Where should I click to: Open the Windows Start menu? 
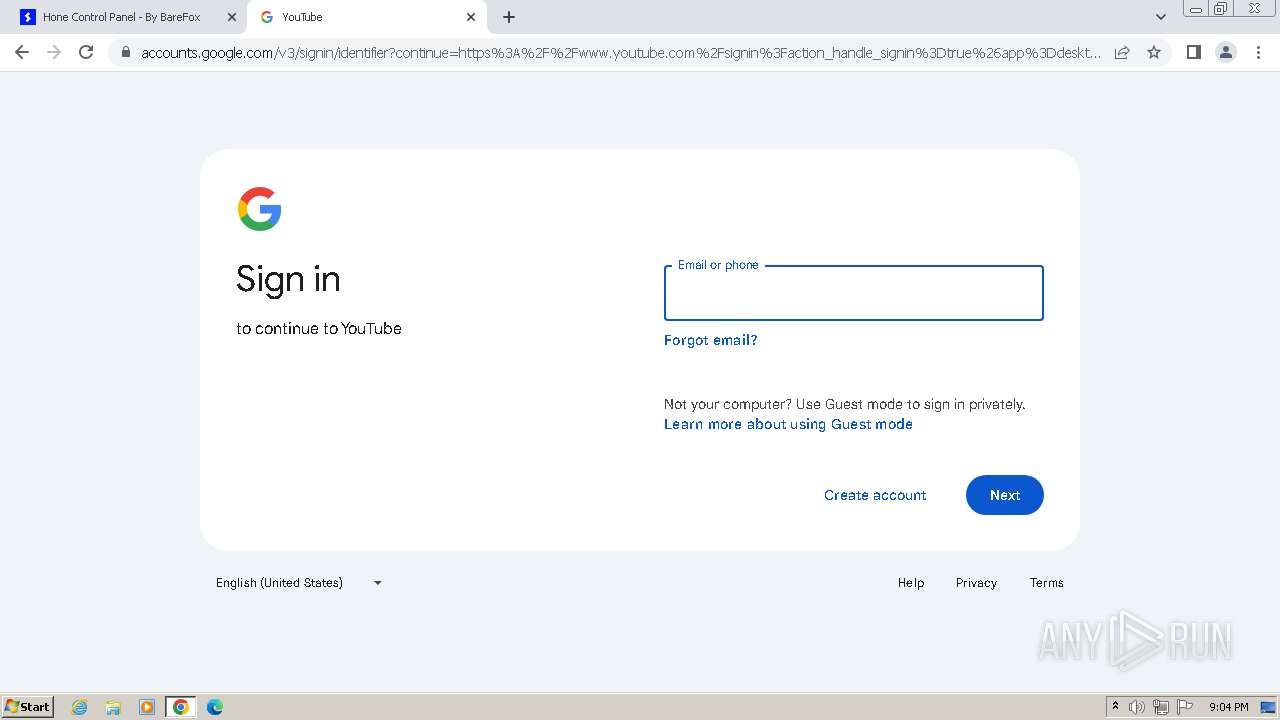(28, 707)
